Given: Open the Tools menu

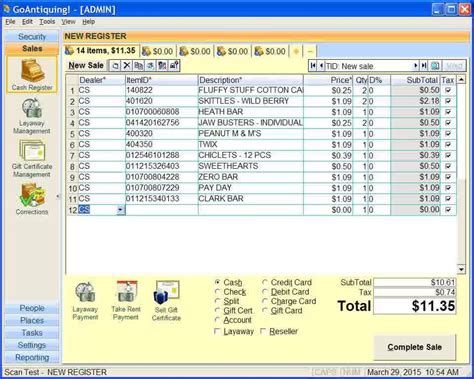Looking at the screenshot, I should (47, 22).
